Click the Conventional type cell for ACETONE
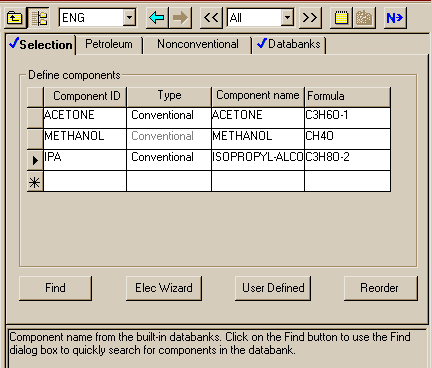 169,118
